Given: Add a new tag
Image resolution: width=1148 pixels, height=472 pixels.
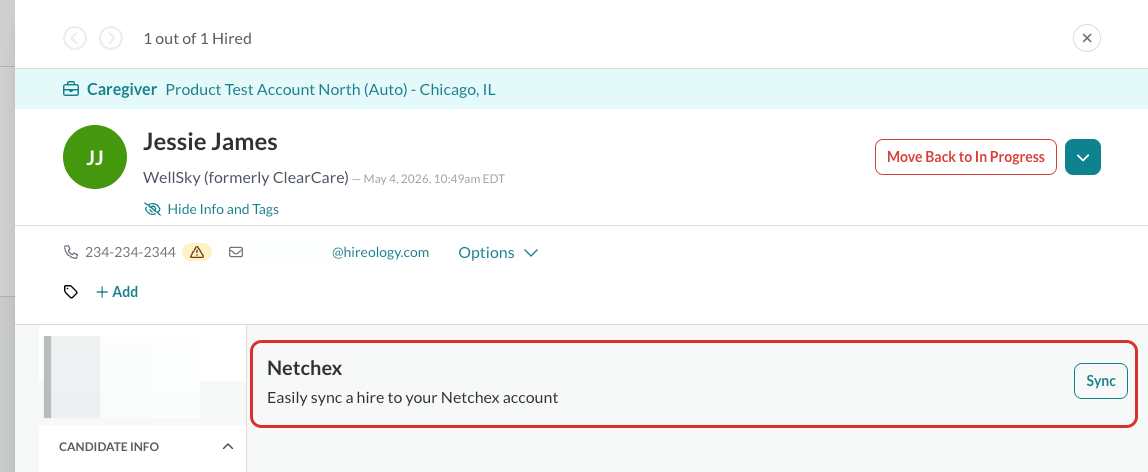Looking at the screenshot, I should pos(117,292).
